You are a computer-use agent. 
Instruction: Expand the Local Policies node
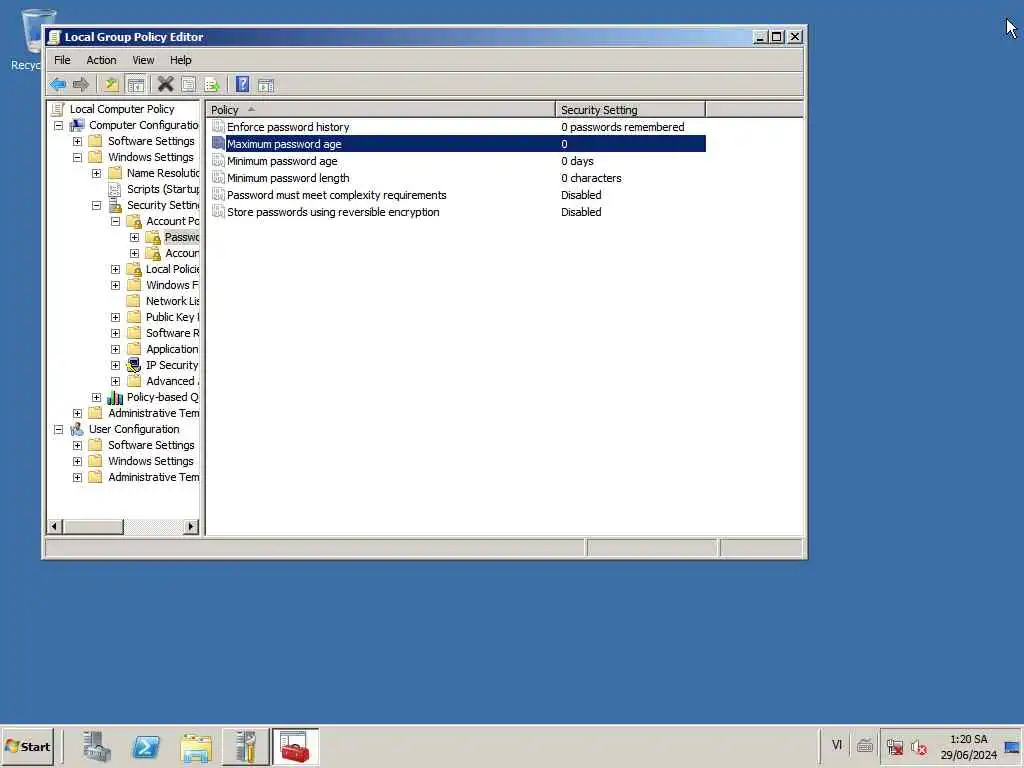pos(116,269)
